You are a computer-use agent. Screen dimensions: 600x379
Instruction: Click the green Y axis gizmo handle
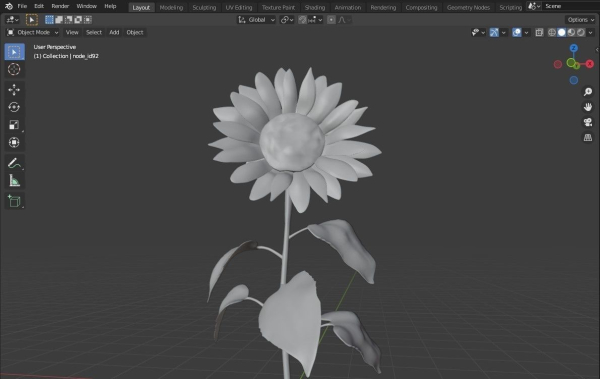[x=576, y=66]
